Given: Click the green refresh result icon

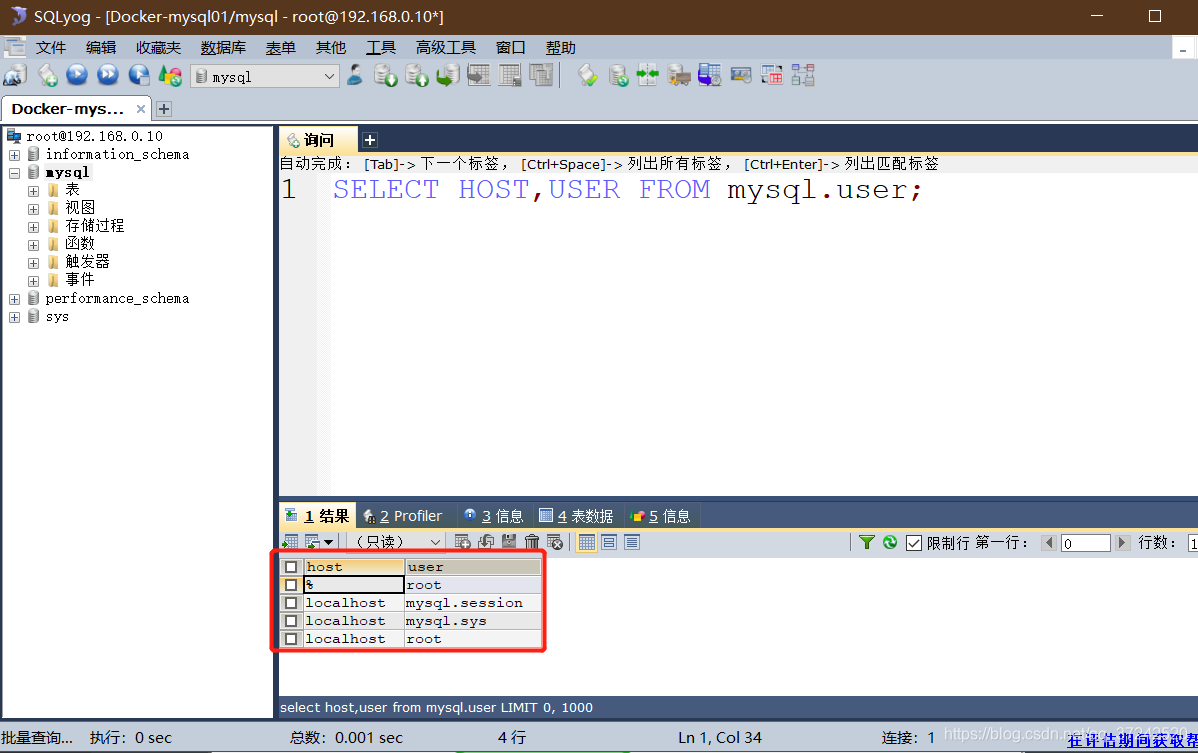Looking at the screenshot, I should click(889, 542).
